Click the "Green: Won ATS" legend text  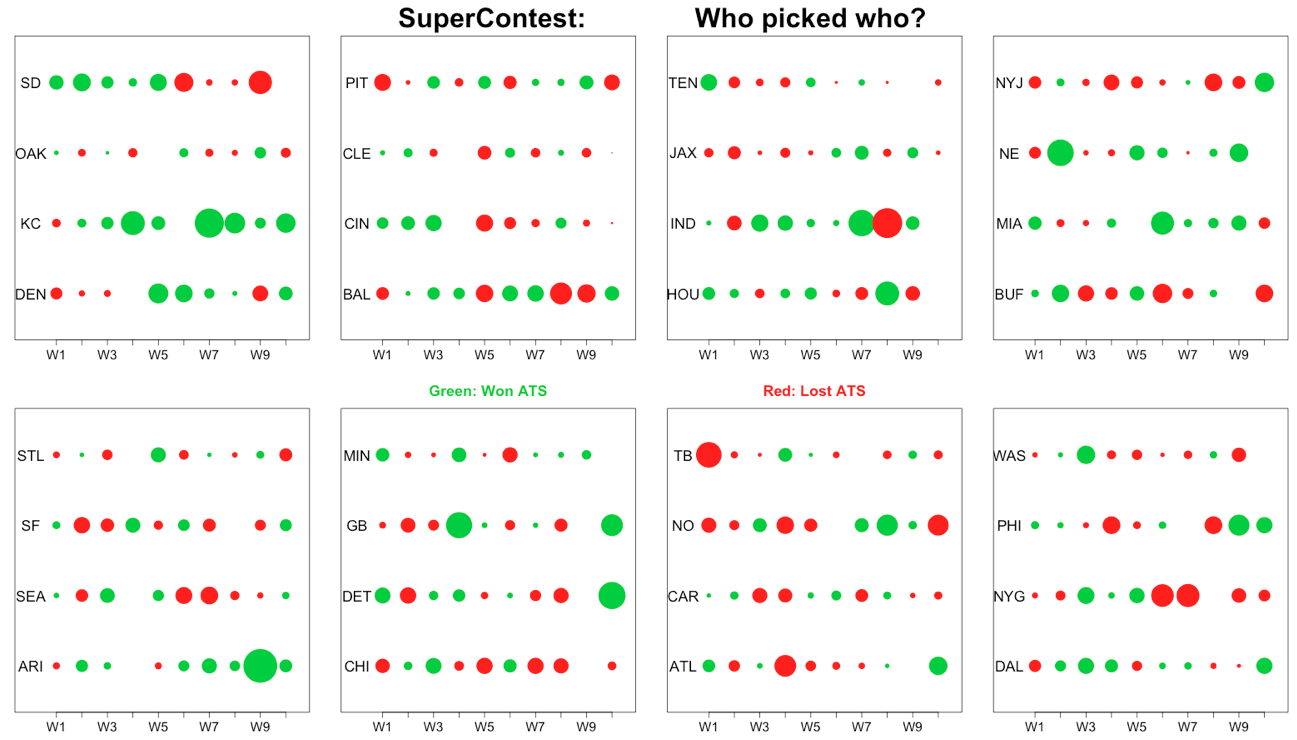[x=488, y=391]
